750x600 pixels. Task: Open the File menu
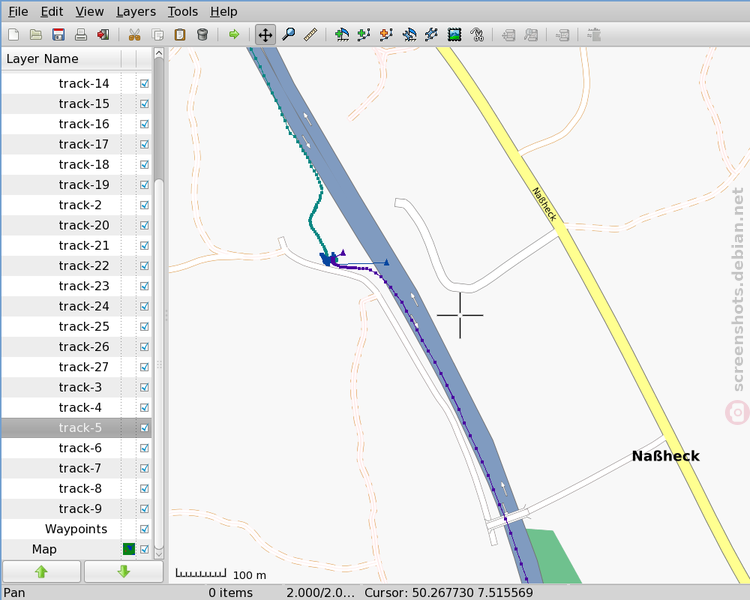pyautogui.click(x=18, y=11)
